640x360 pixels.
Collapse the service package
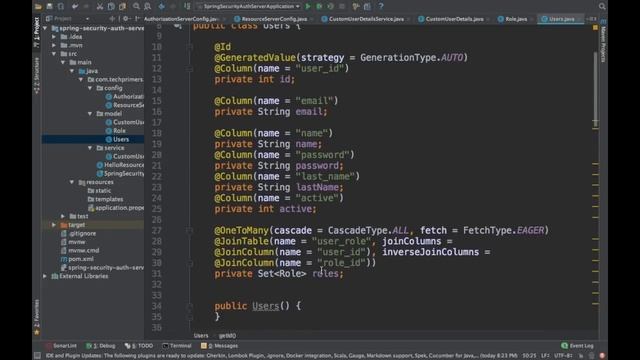point(90,148)
